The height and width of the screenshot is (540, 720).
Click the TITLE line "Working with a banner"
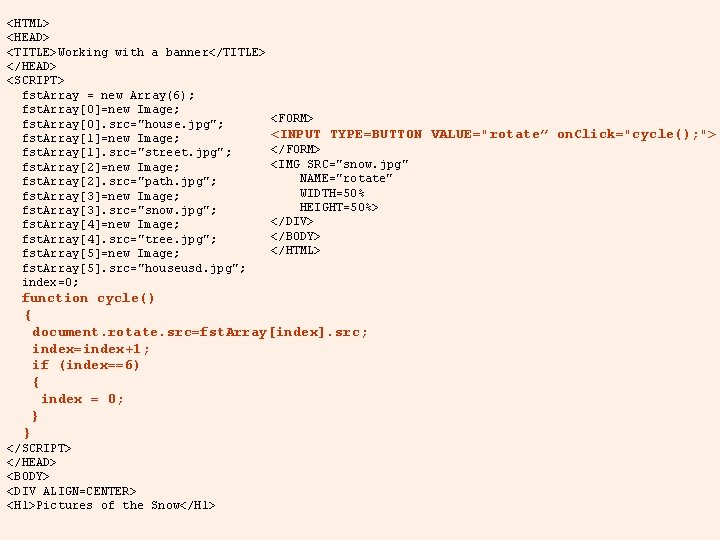click(136, 52)
